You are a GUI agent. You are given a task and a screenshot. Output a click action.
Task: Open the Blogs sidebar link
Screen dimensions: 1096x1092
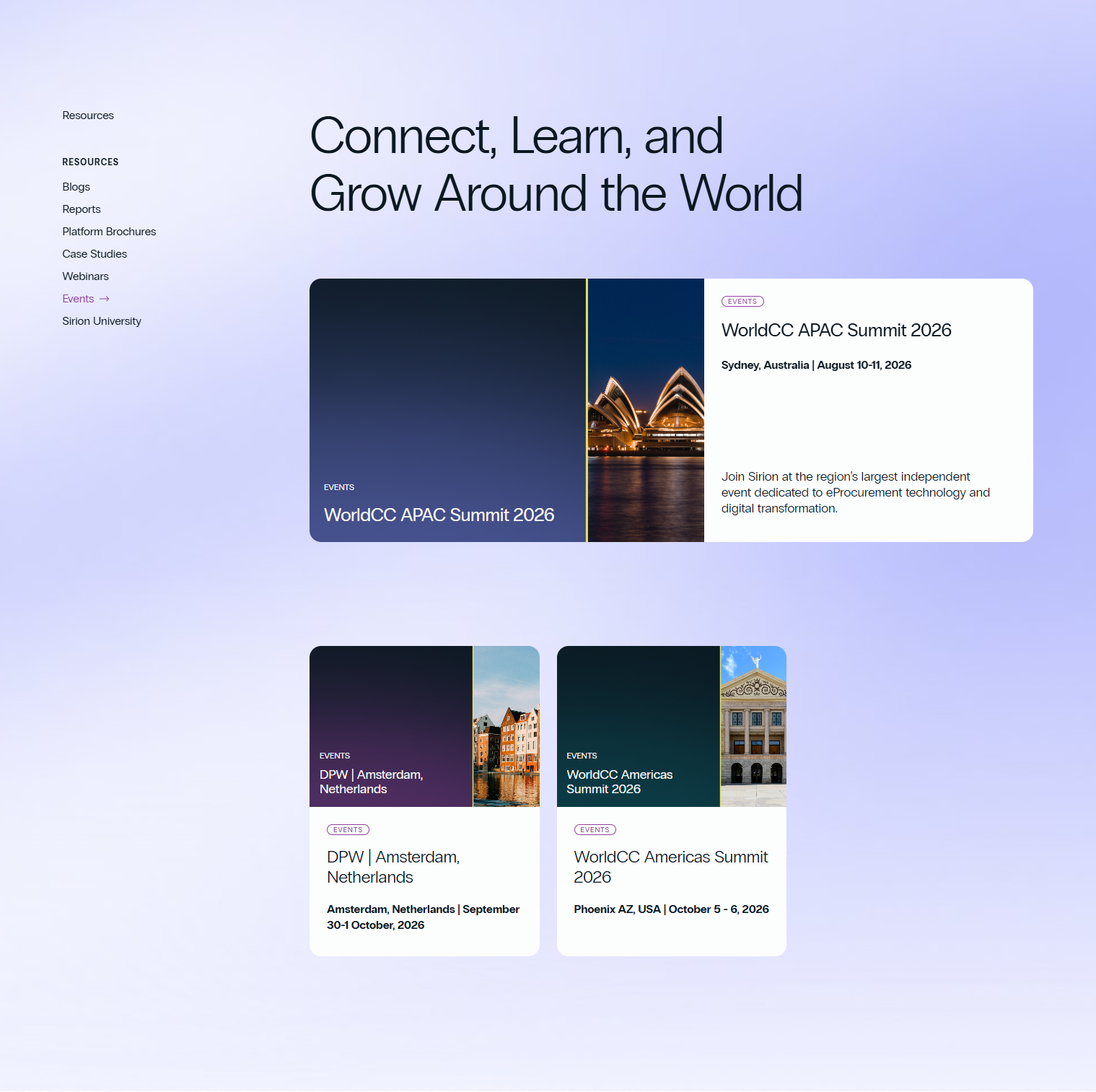76,187
